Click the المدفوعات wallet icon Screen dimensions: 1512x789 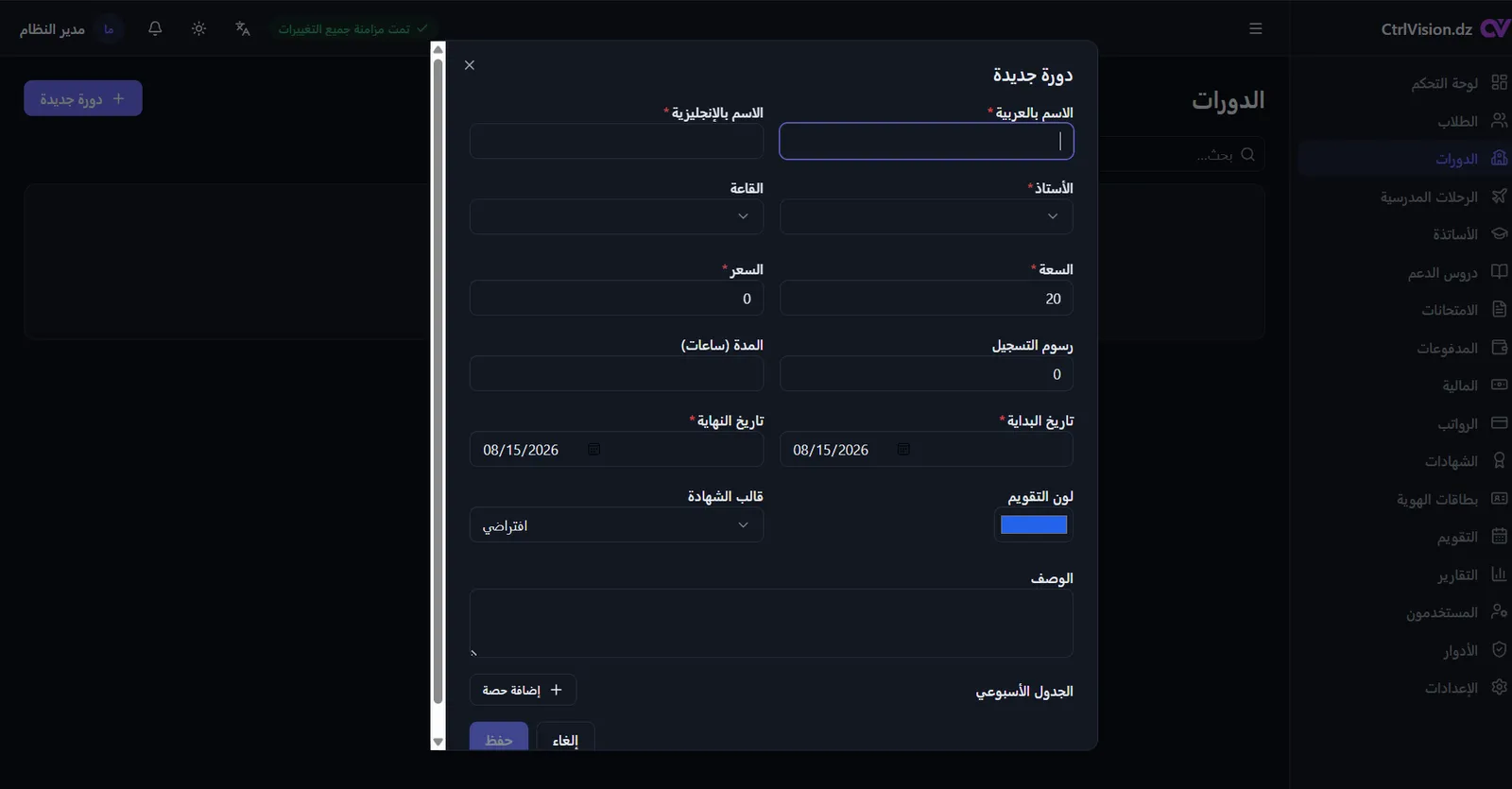[x=1499, y=348]
